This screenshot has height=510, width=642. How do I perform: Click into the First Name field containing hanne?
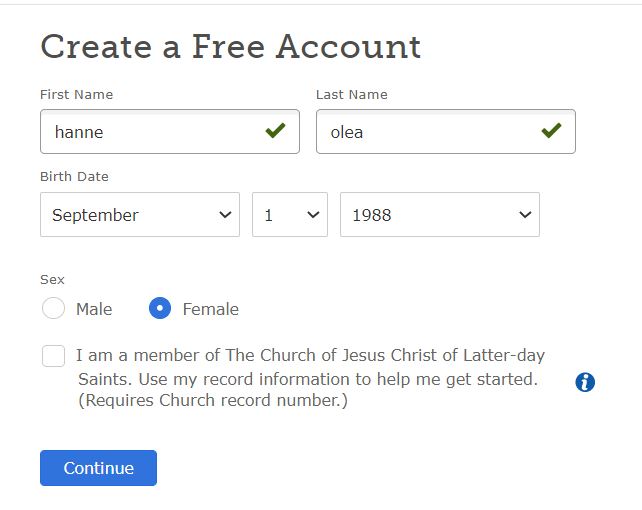click(x=150, y=131)
